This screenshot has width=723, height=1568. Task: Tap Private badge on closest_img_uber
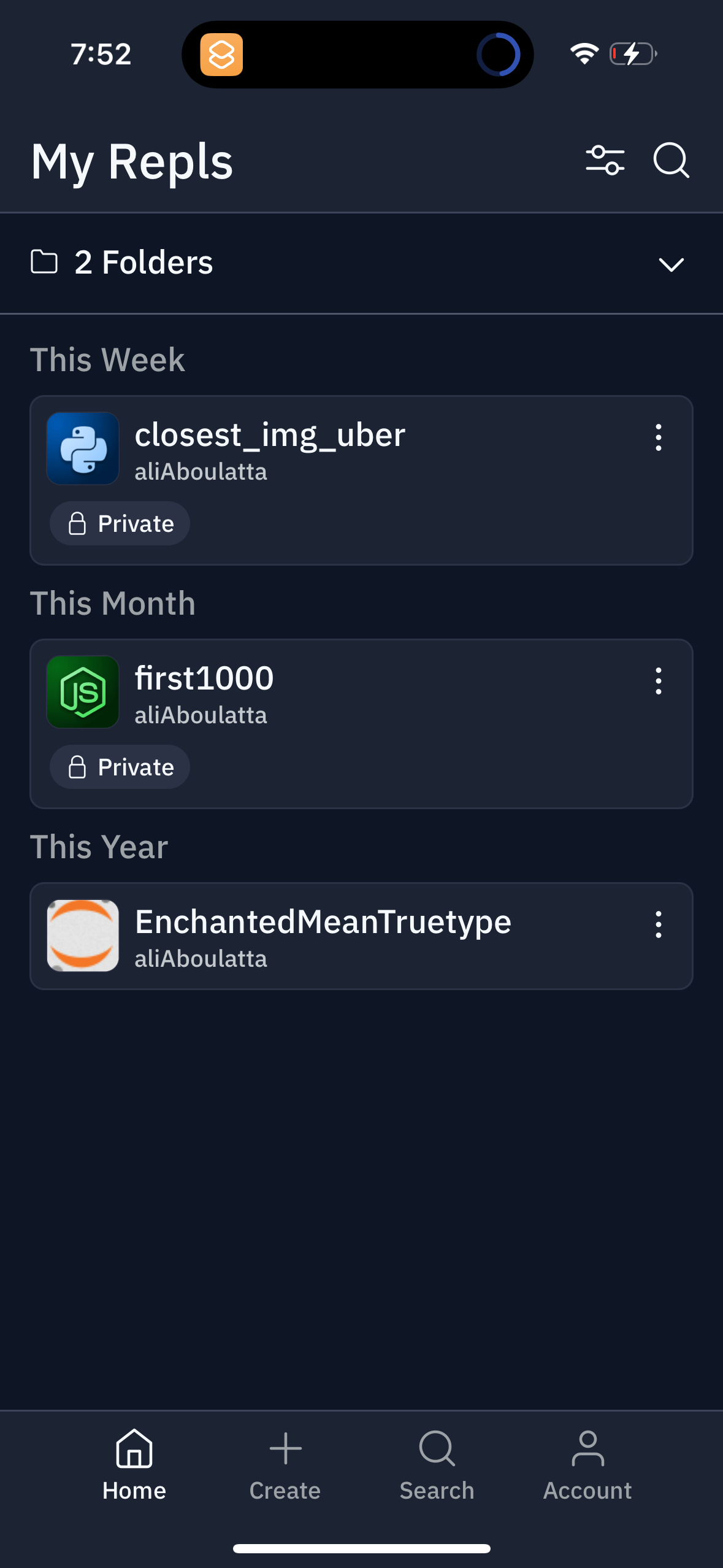point(120,524)
